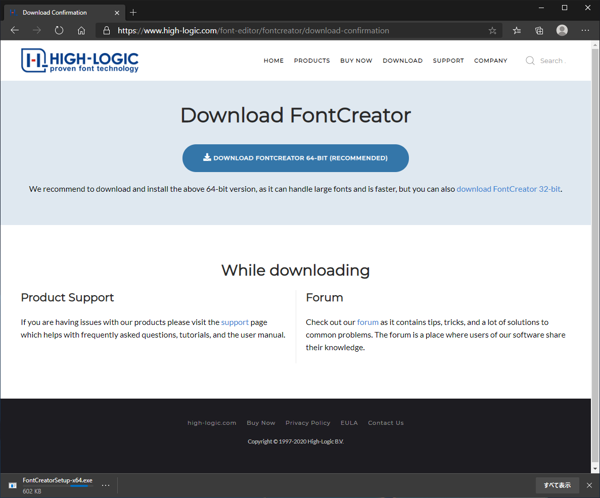Click the address bar URL
This screenshot has height=498, width=600.
253,31
